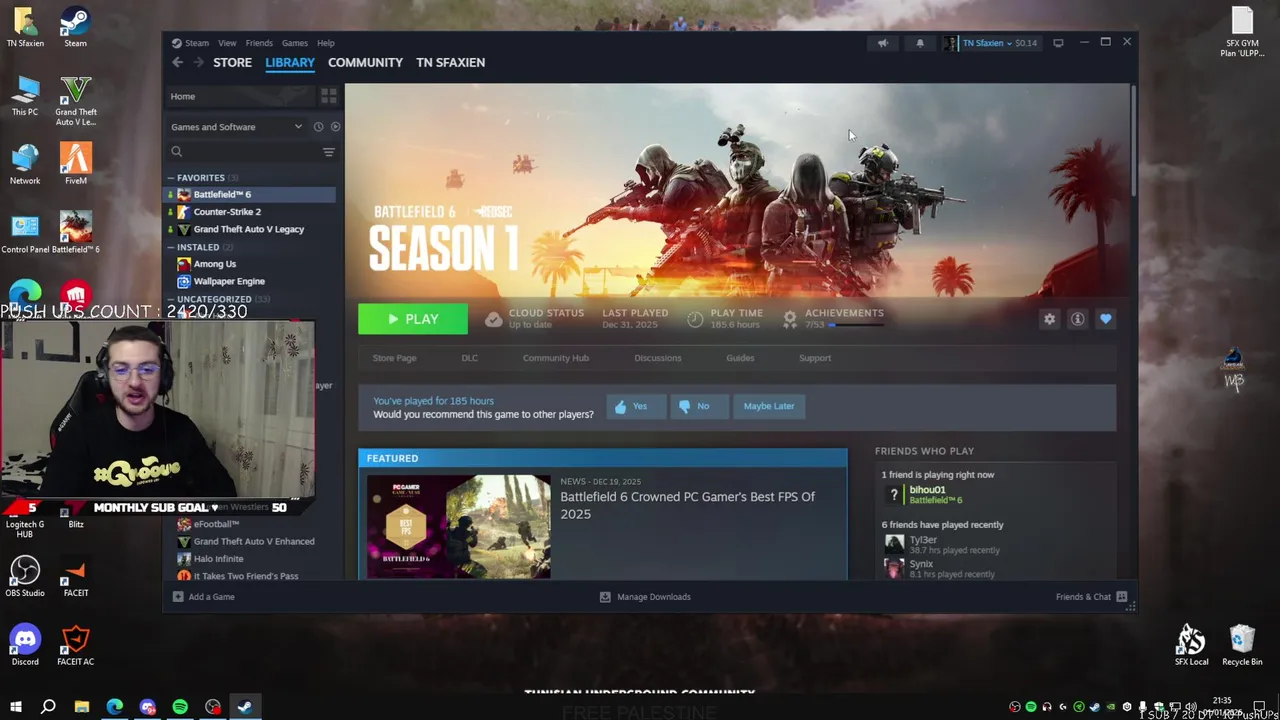Expand the Games and Software dropdown
Viewport: 1280px width, 720px height.
coord(236,127)
